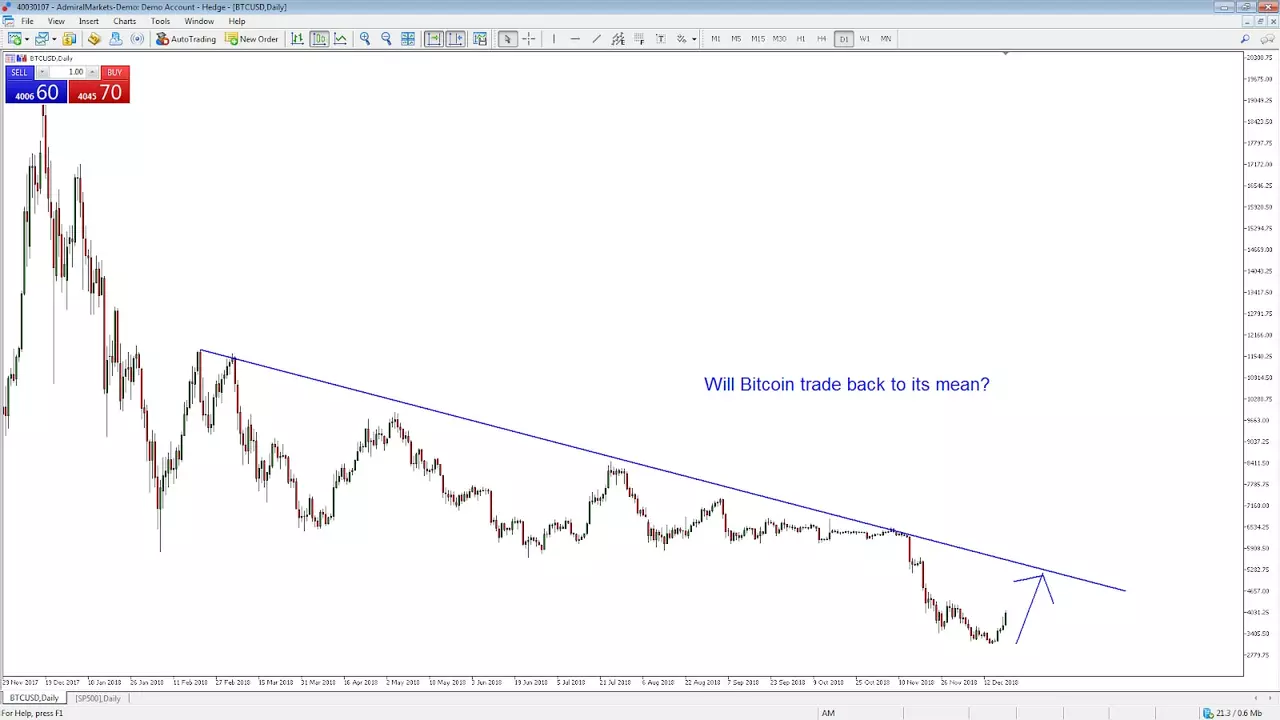
Task: Click the BUY button in one-click panel
Action: tap(114, 72)
